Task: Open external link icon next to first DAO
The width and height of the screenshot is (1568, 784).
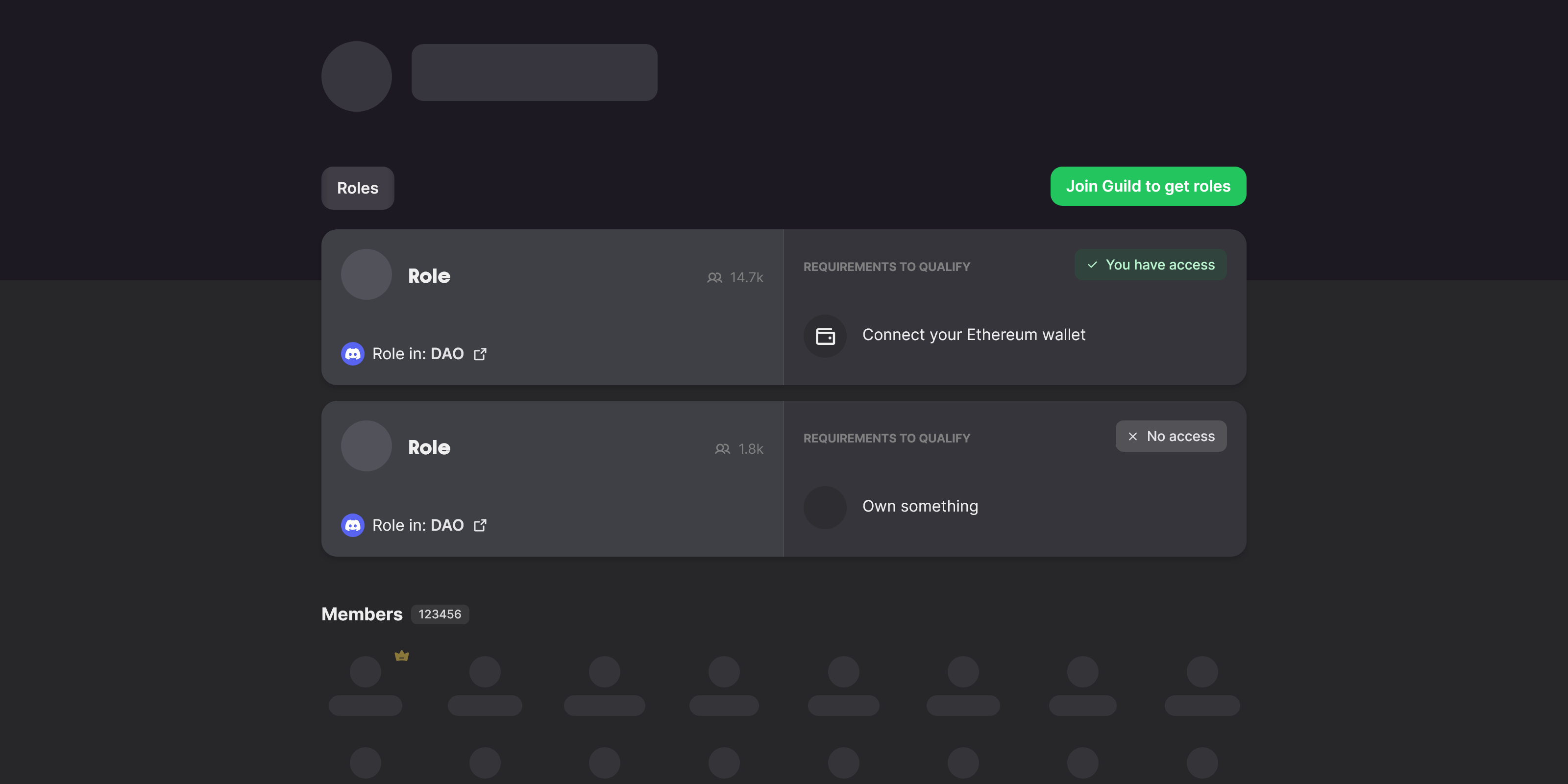Action: (480, 354)
